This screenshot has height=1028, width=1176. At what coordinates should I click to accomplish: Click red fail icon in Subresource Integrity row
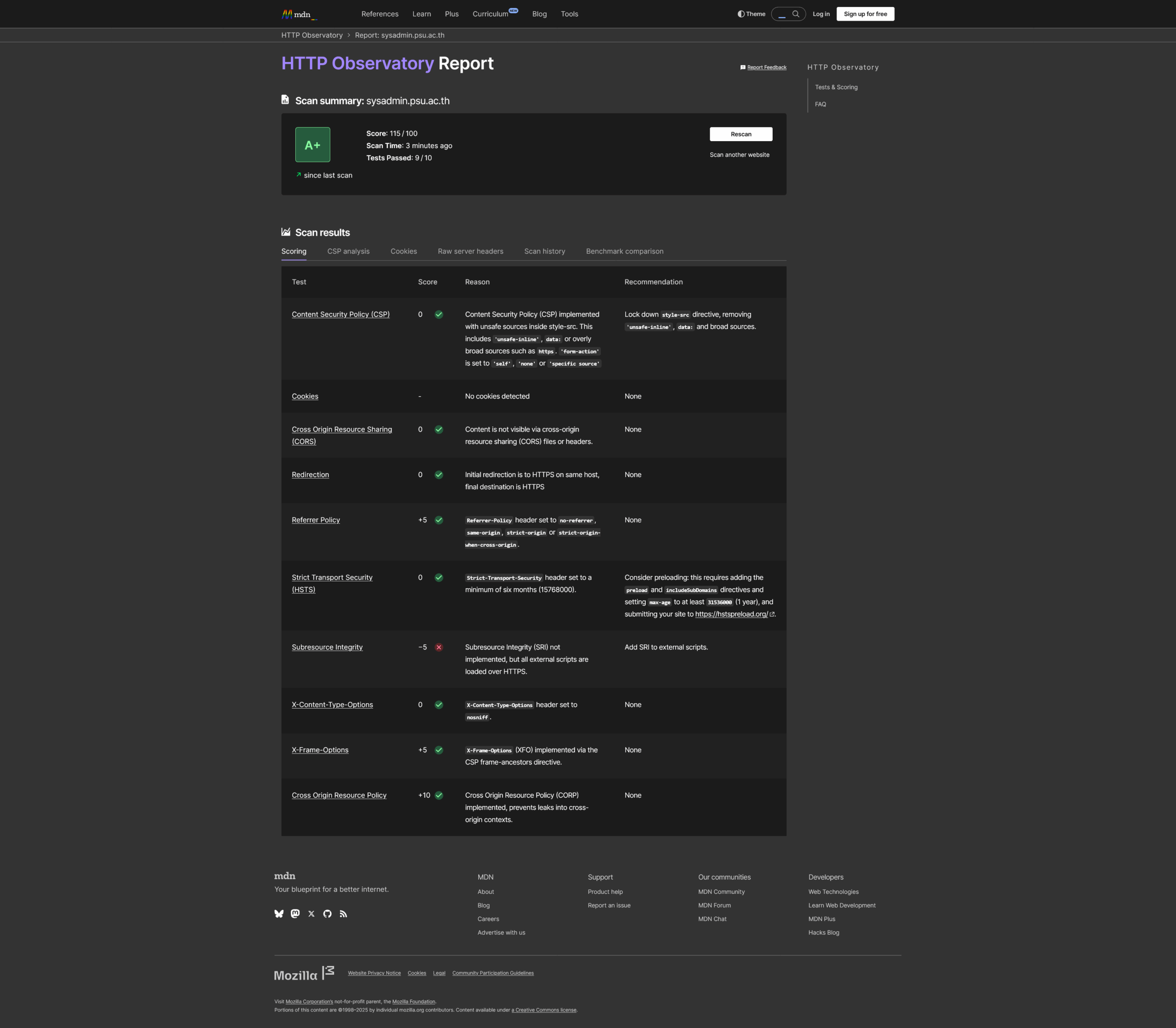(439, 647)
